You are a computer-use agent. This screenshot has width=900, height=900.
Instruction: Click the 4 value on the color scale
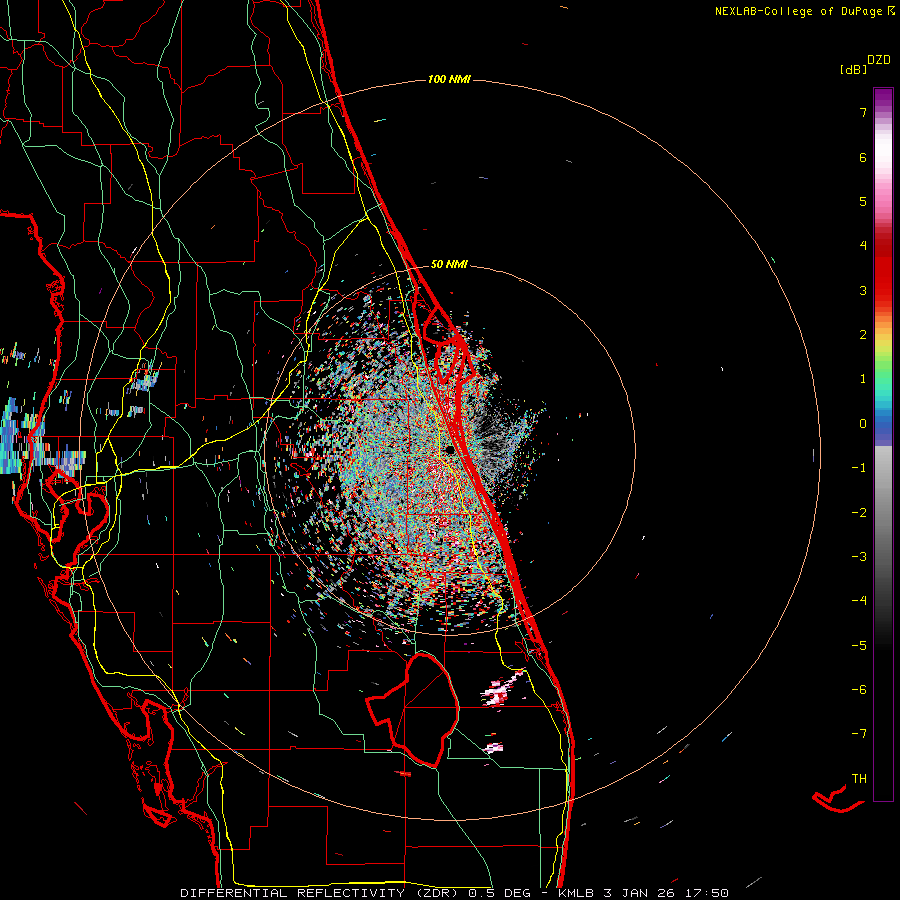863,246
